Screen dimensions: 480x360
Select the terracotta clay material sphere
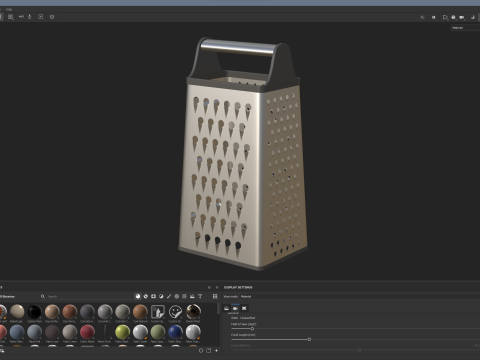pos(70,312)
